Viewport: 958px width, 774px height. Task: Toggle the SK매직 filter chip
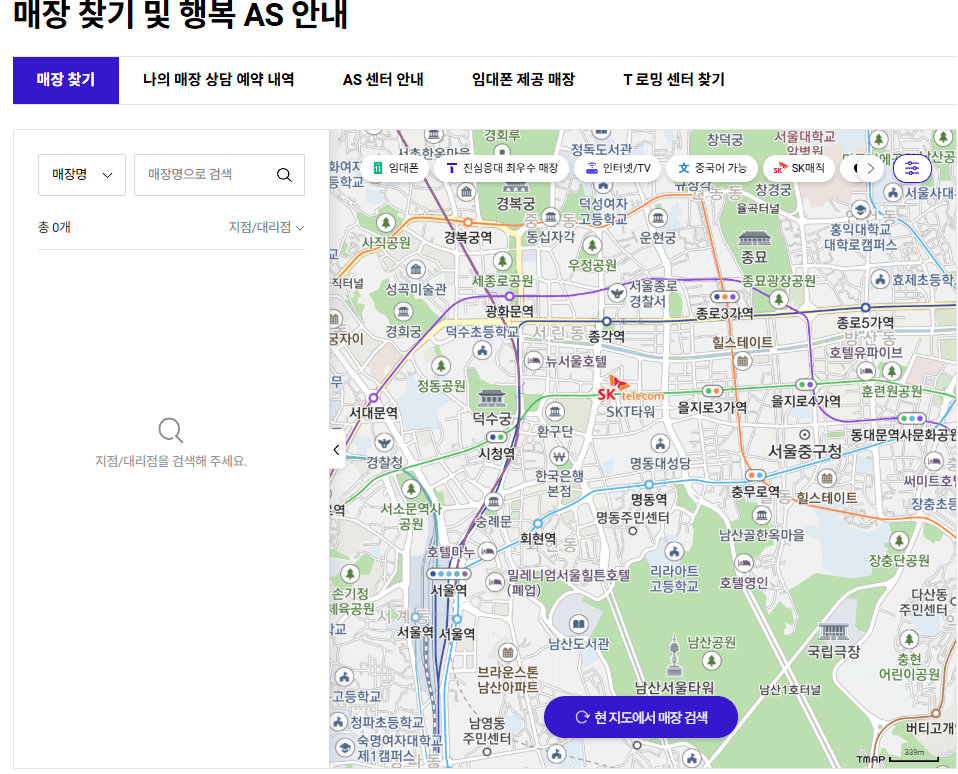pos(798,168)
